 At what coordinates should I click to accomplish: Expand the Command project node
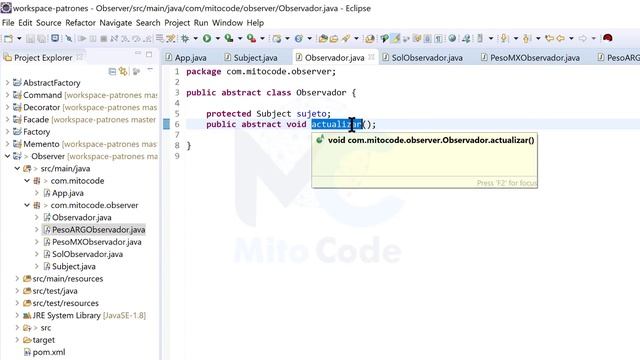tap(7, 95)
